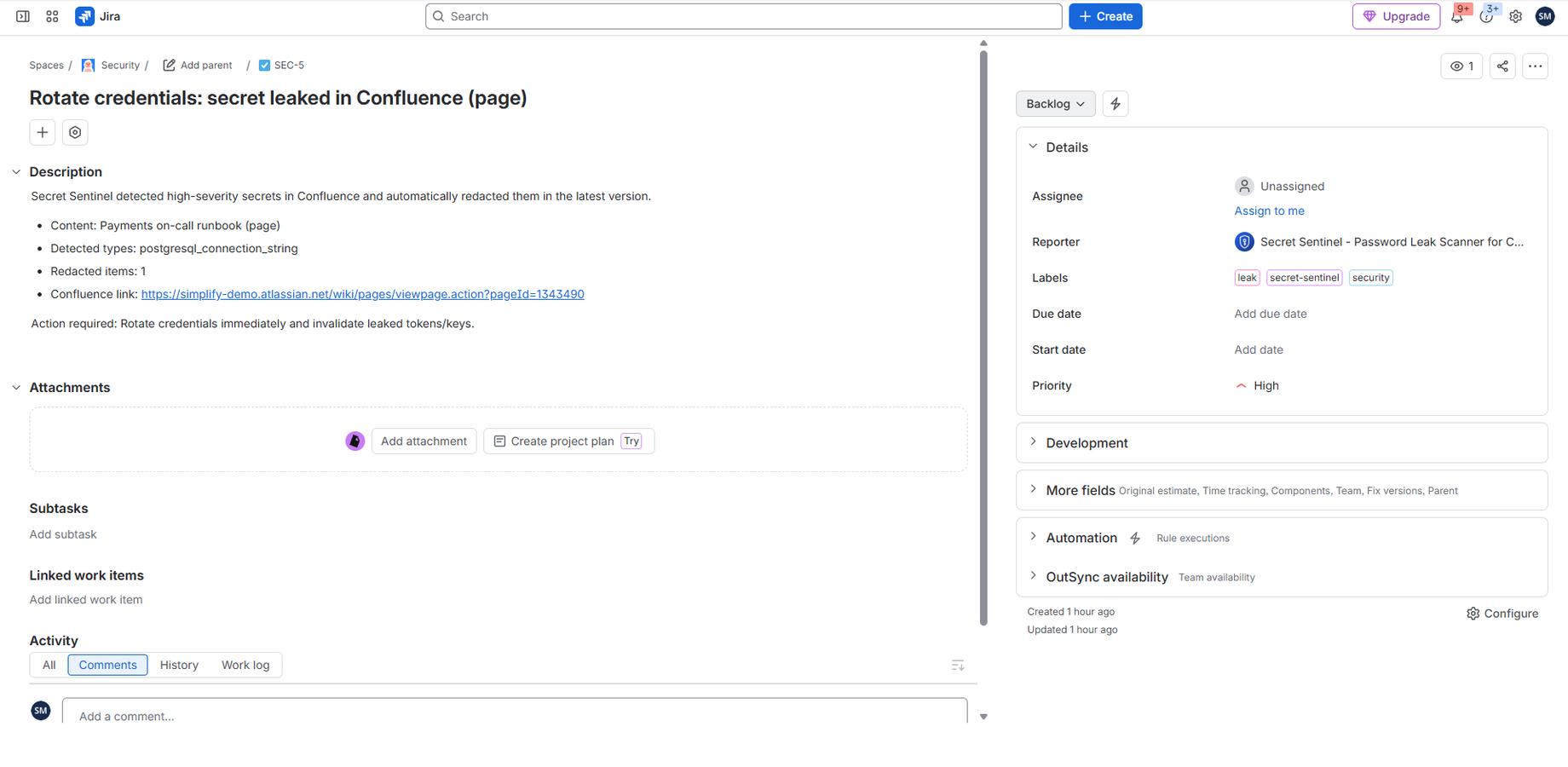The width and height of the screenshot is (1568, 767).
Task: Click the apps target icon under title
Action: click(x=75, y=132)
